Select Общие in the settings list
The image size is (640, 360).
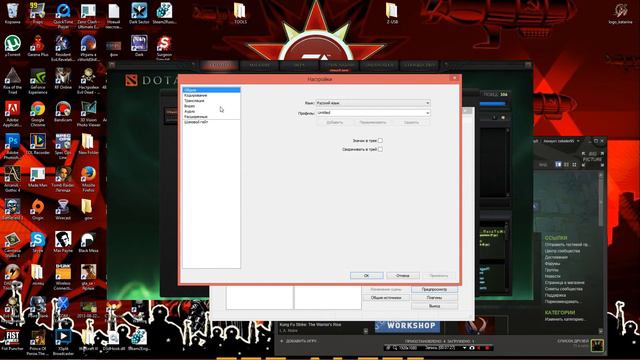click(211, 90)
